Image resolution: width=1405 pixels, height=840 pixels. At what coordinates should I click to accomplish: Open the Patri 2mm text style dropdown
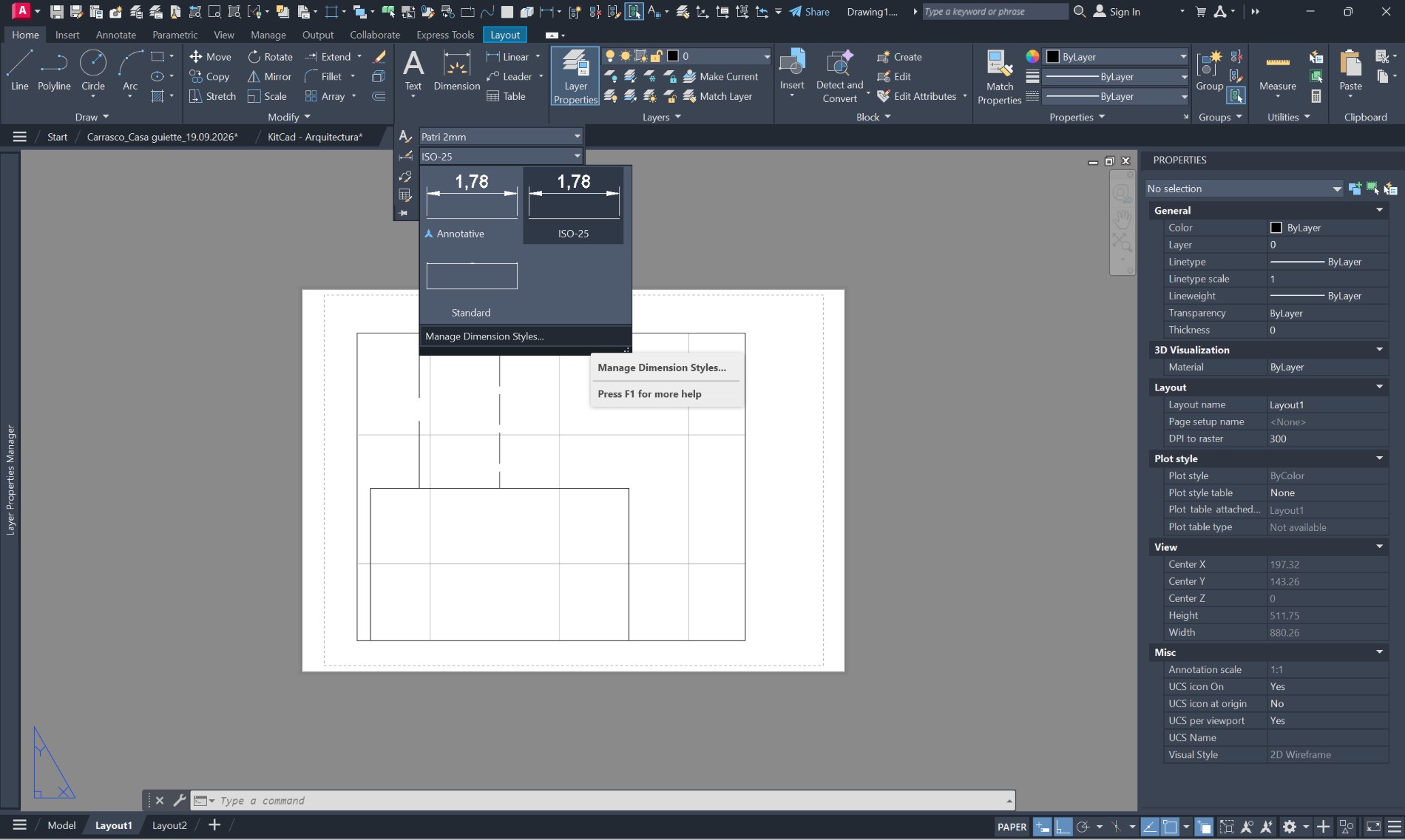point(501,137)
